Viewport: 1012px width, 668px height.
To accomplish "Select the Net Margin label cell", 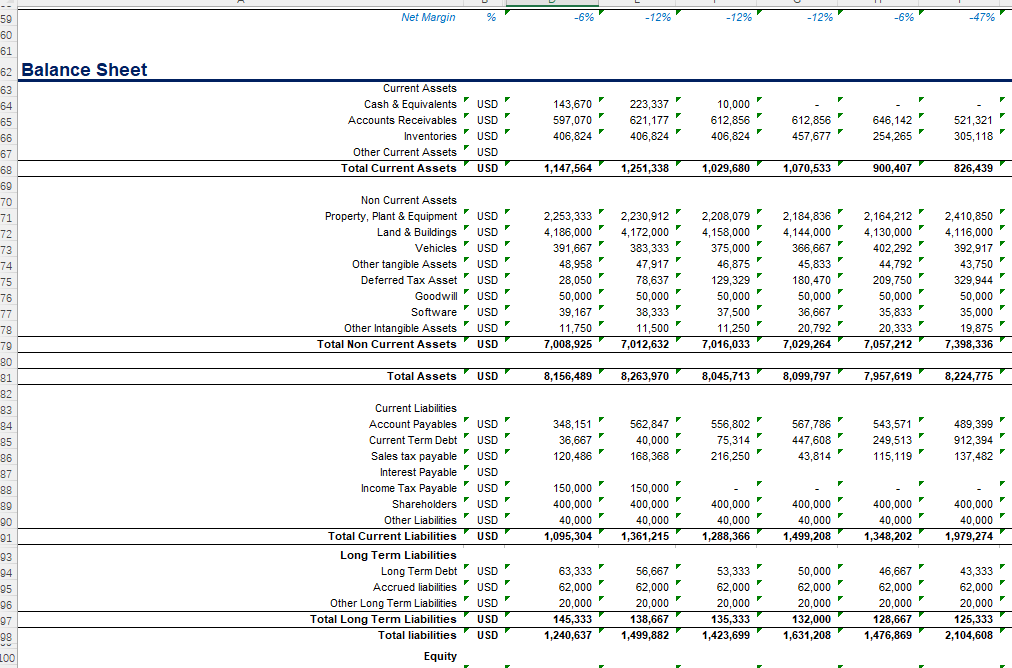I will [428, 17].
